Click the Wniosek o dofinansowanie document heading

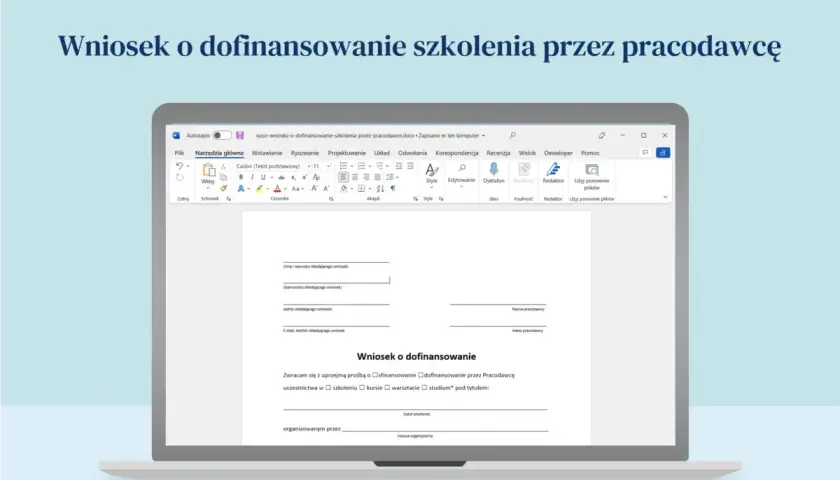pyautogui.click(x=416, y=356)
